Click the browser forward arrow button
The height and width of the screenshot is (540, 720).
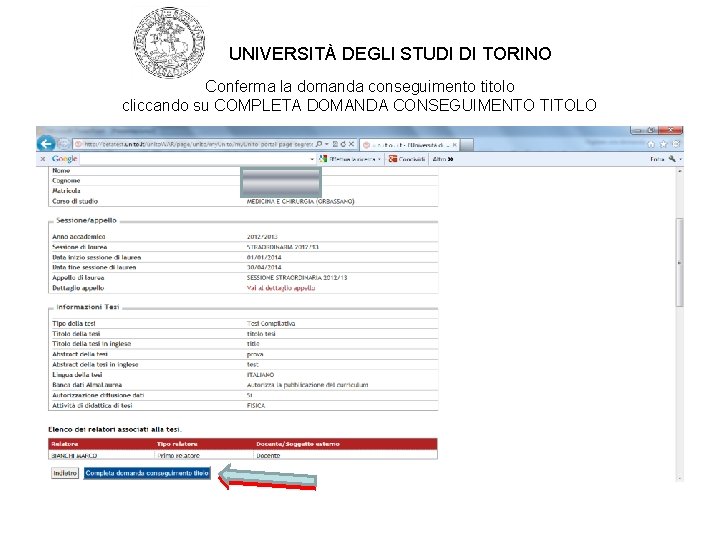[x=64, y=144]
